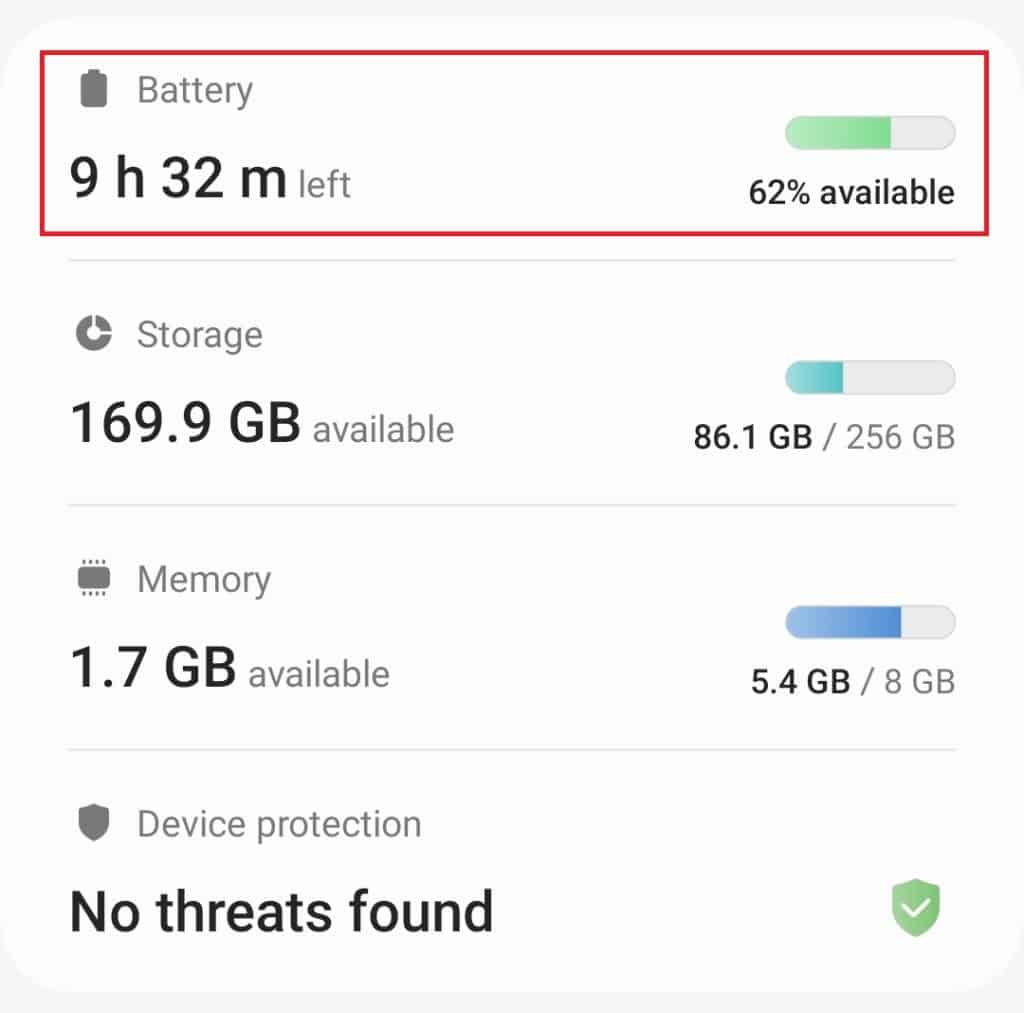Click the 169.9 GB available text

coord(262,426)
